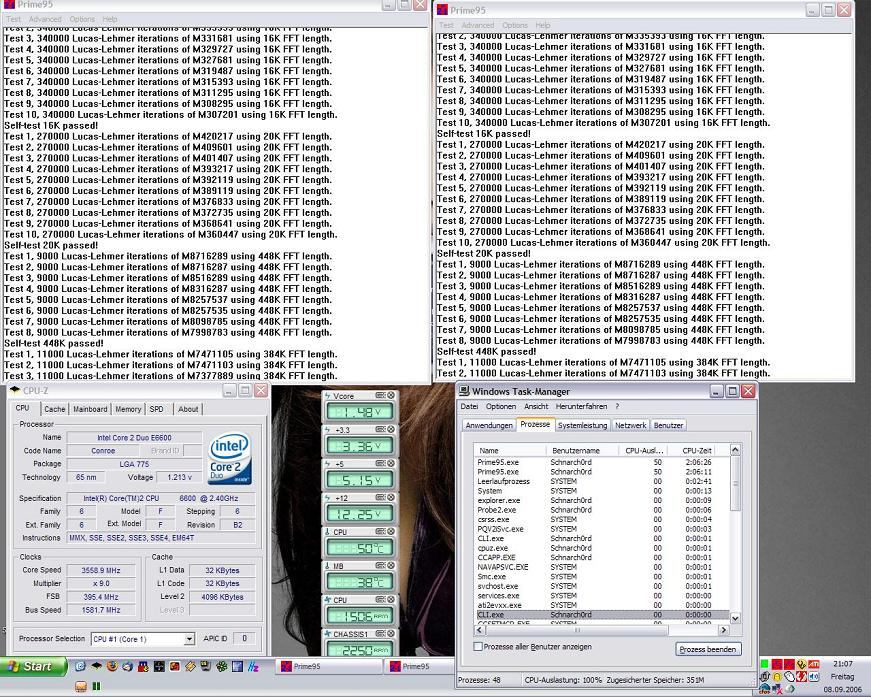The width and height of the screenshot is (871, 697).
Task: Click horizontal scroll-right arrow in process list
Action: (723, 630)
